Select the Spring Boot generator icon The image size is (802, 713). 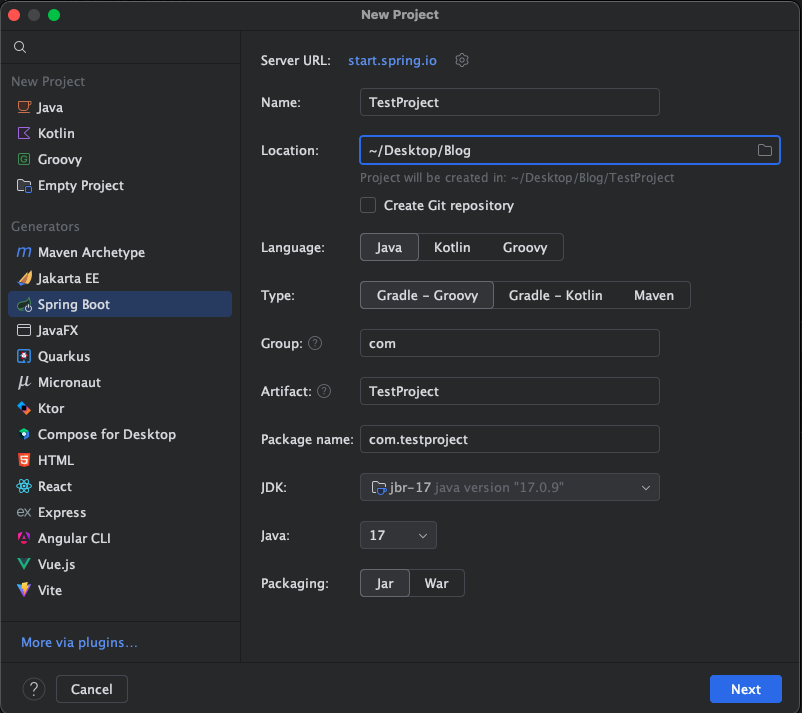click(25, 305)
